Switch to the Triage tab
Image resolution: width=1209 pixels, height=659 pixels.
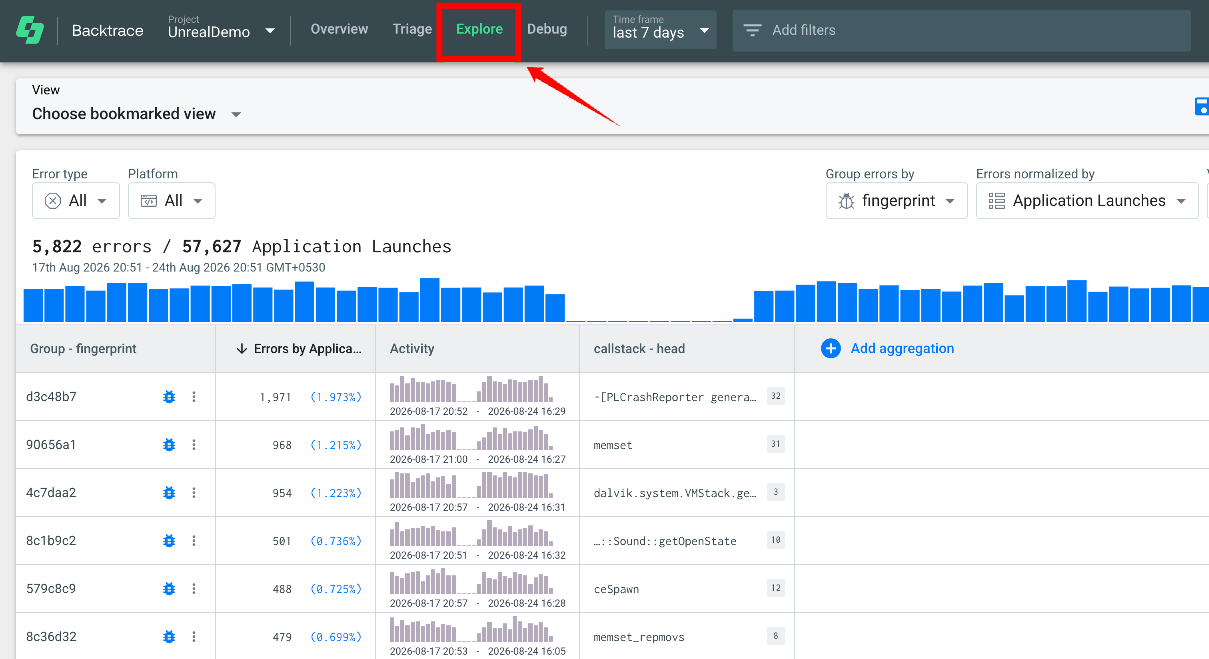pyautogui.click(x=412, y=29)
